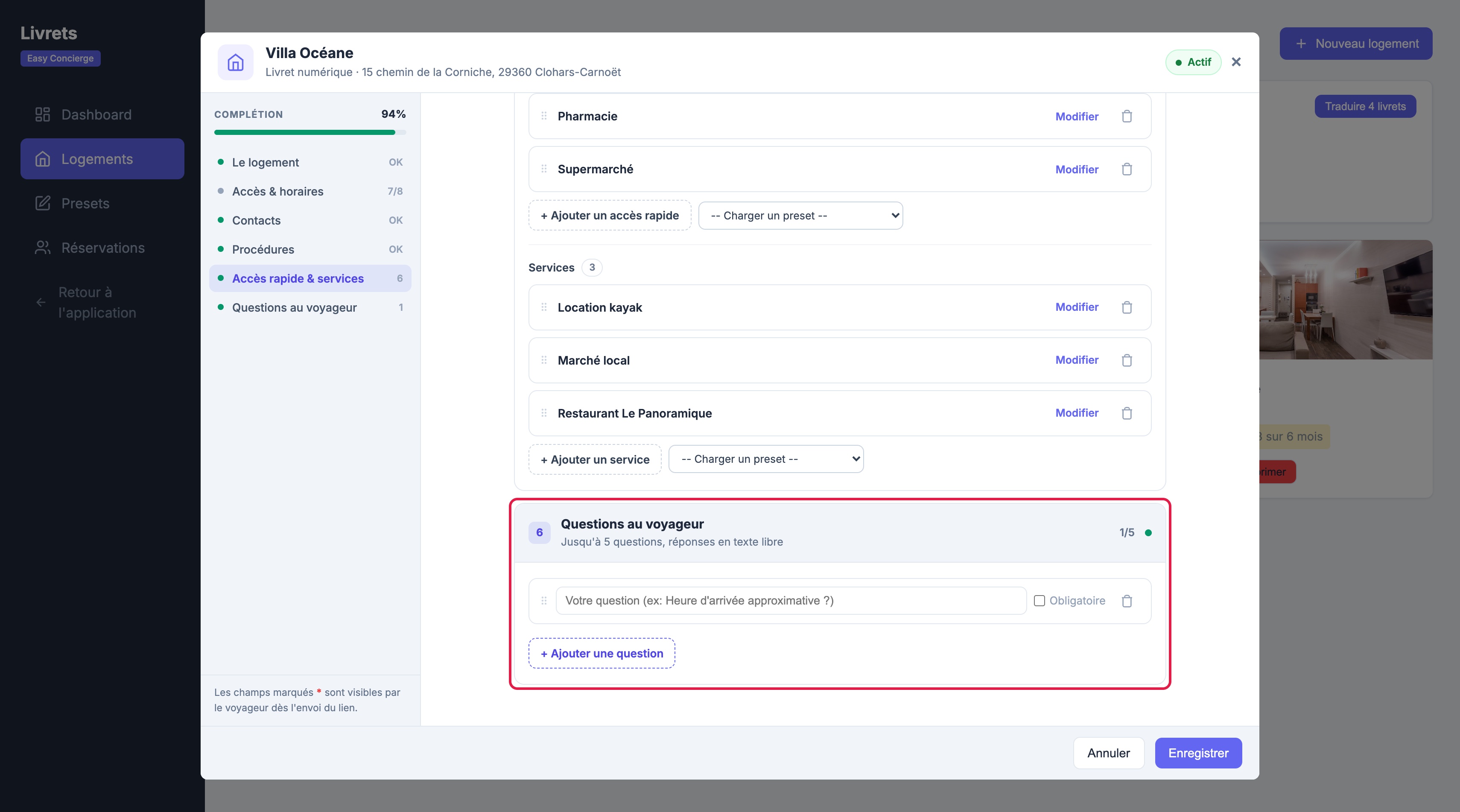This screenshot has height=812, width=1460.
Task: Click Modifier for Pharmacie
Action: tap(1076, 116)
